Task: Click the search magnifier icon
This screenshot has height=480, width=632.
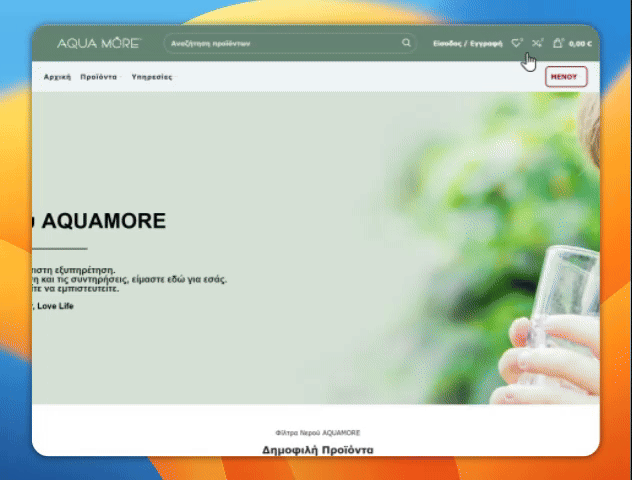Action: 406,43
